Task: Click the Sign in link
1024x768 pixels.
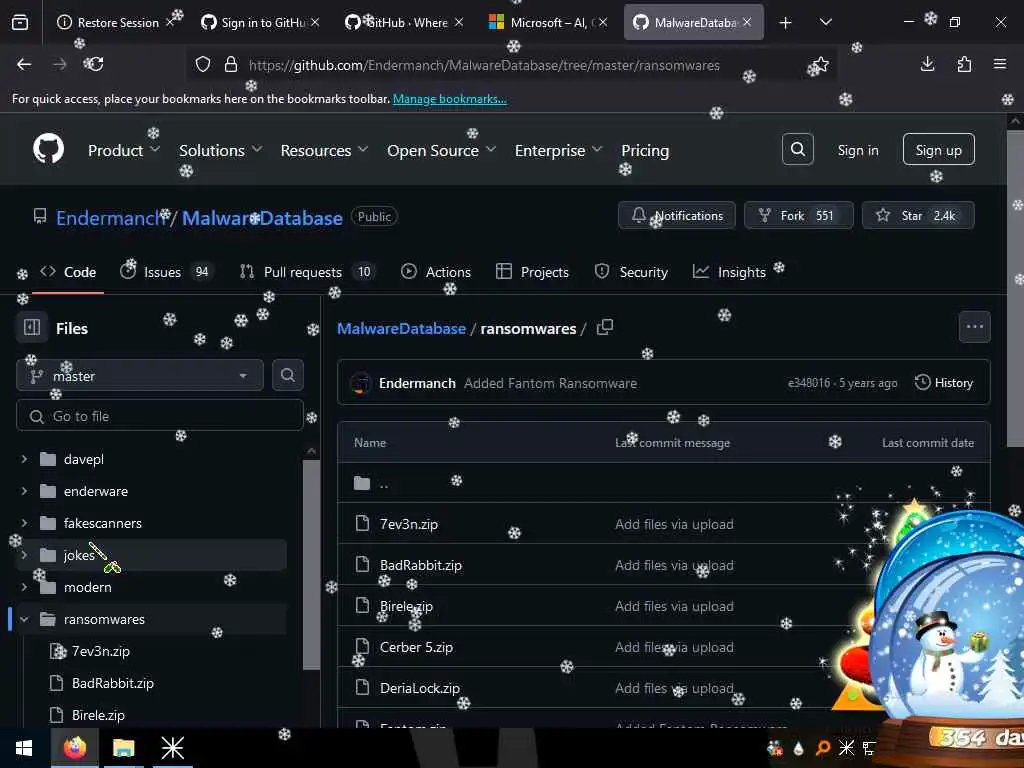Action: (857, 150)
